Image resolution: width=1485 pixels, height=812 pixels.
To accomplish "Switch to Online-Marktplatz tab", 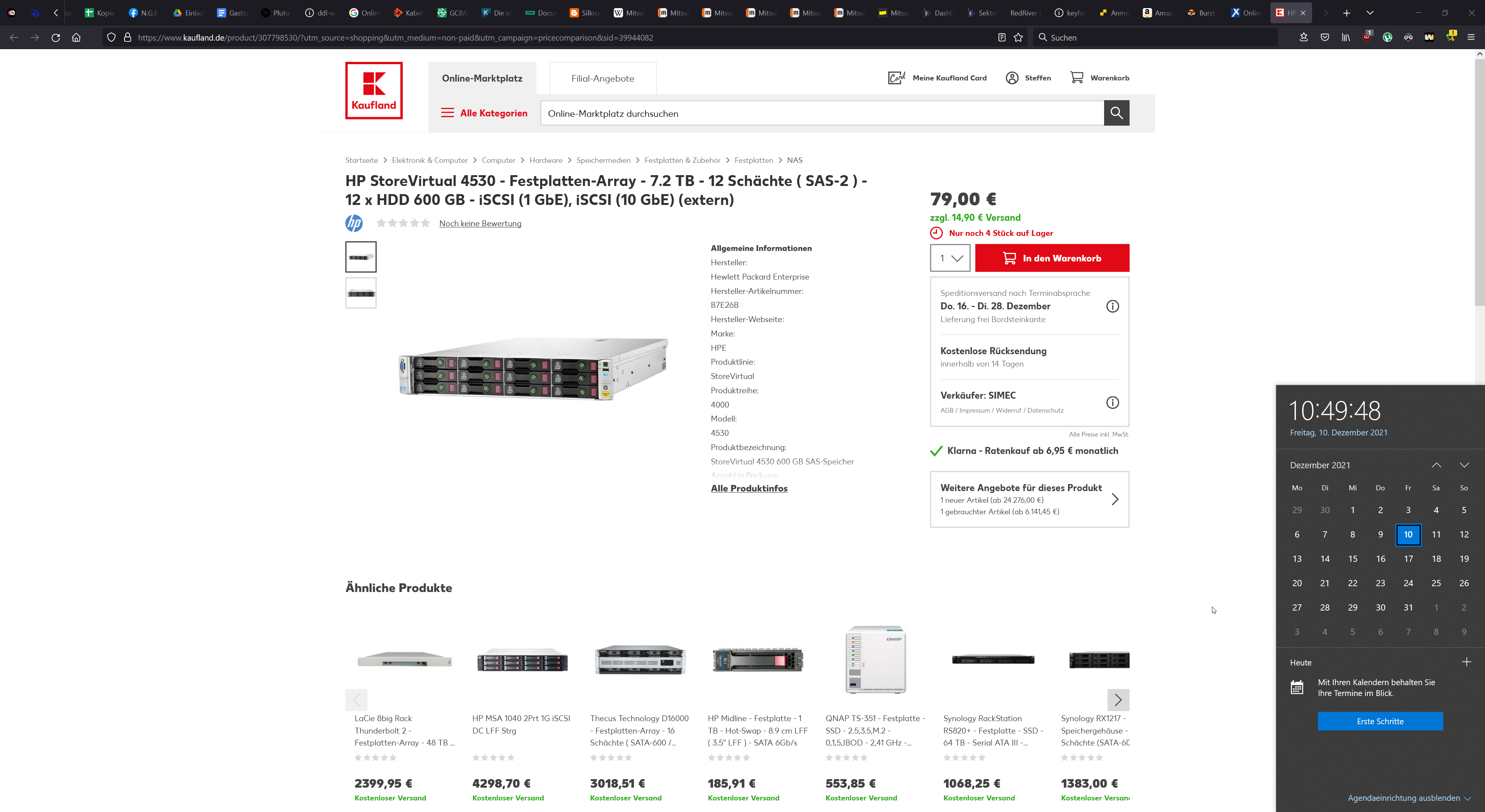I will [482, 78].
